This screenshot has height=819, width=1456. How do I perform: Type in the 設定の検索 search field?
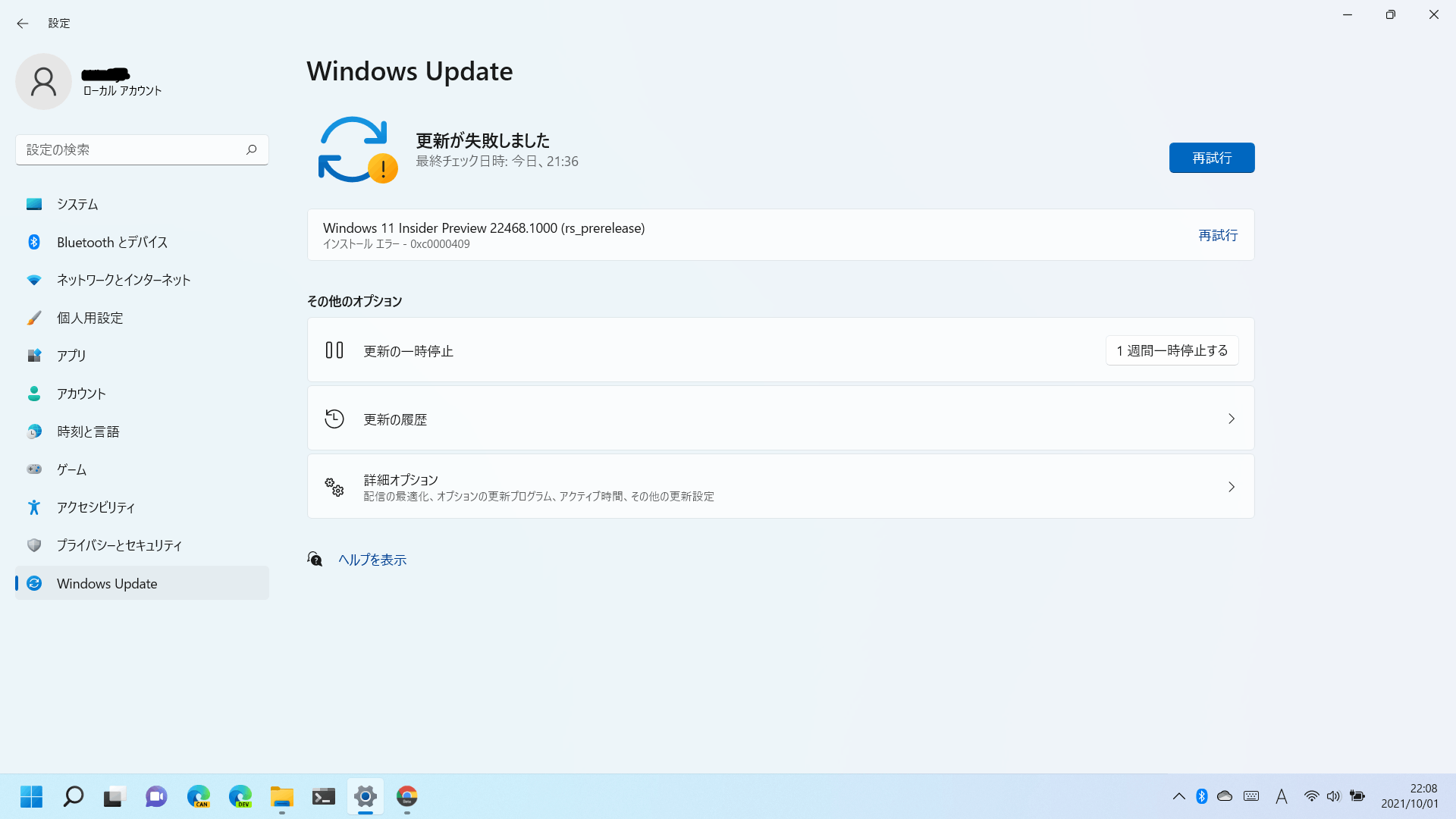pyautogui.click(x=129, y=149)
